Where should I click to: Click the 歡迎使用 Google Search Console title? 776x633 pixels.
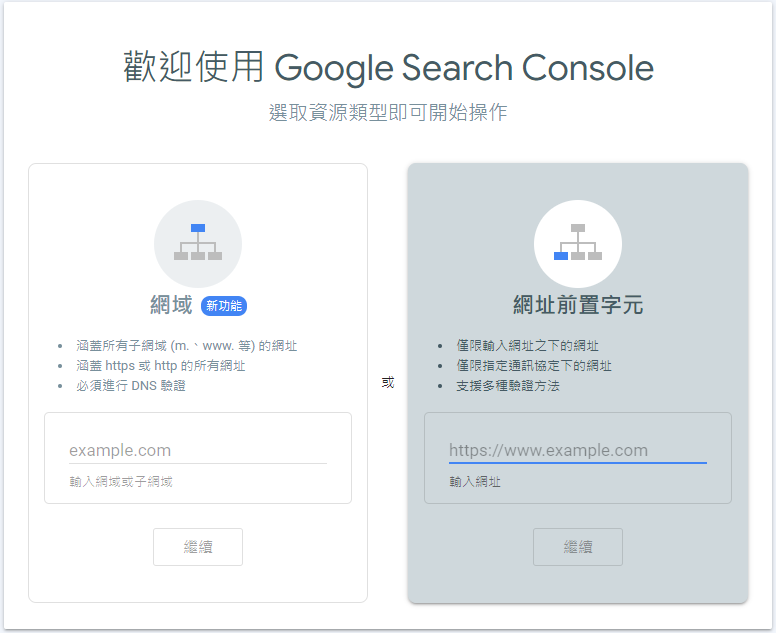pos(388,67)
